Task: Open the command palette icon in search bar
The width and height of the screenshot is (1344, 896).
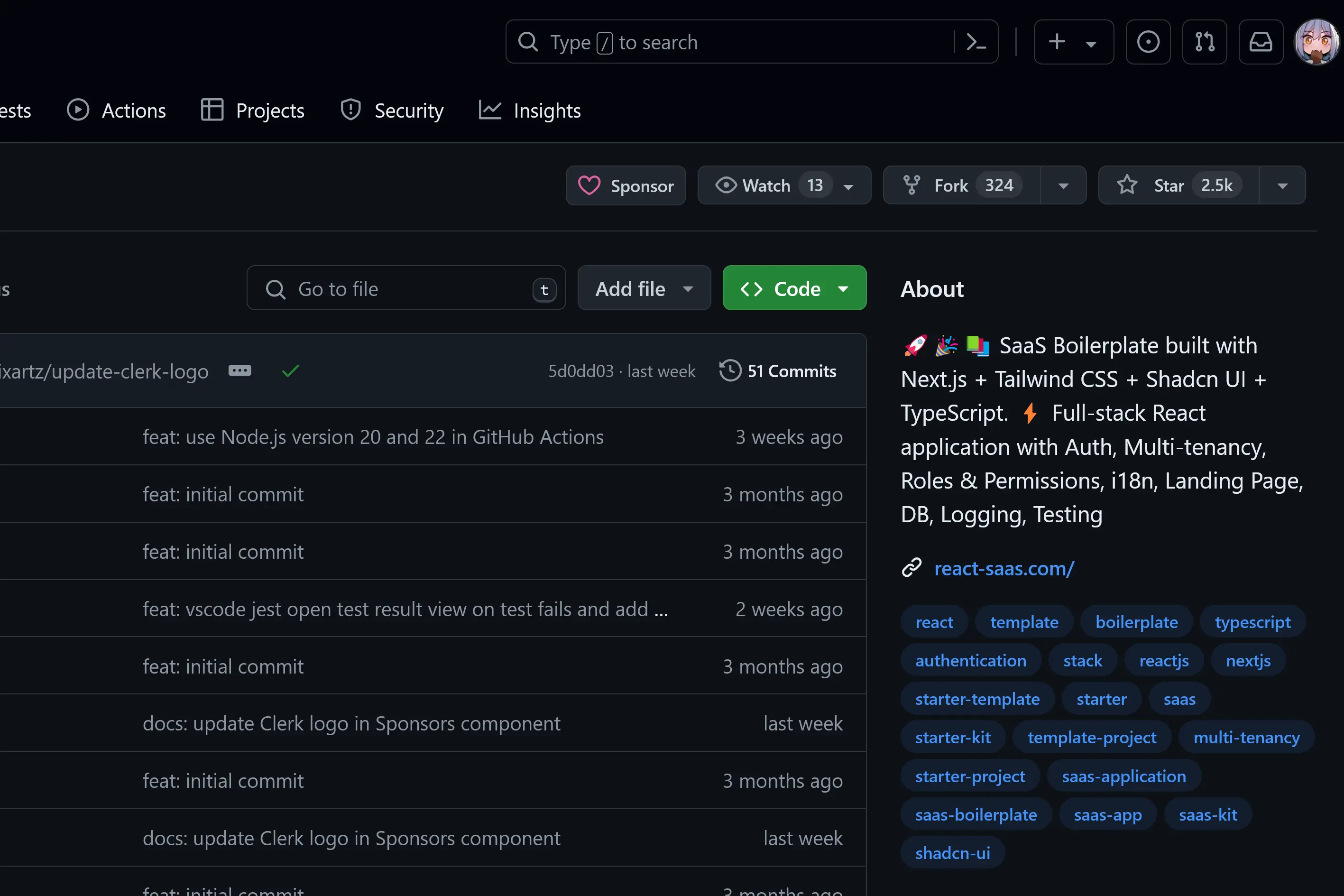Action: tap(976, 42)
